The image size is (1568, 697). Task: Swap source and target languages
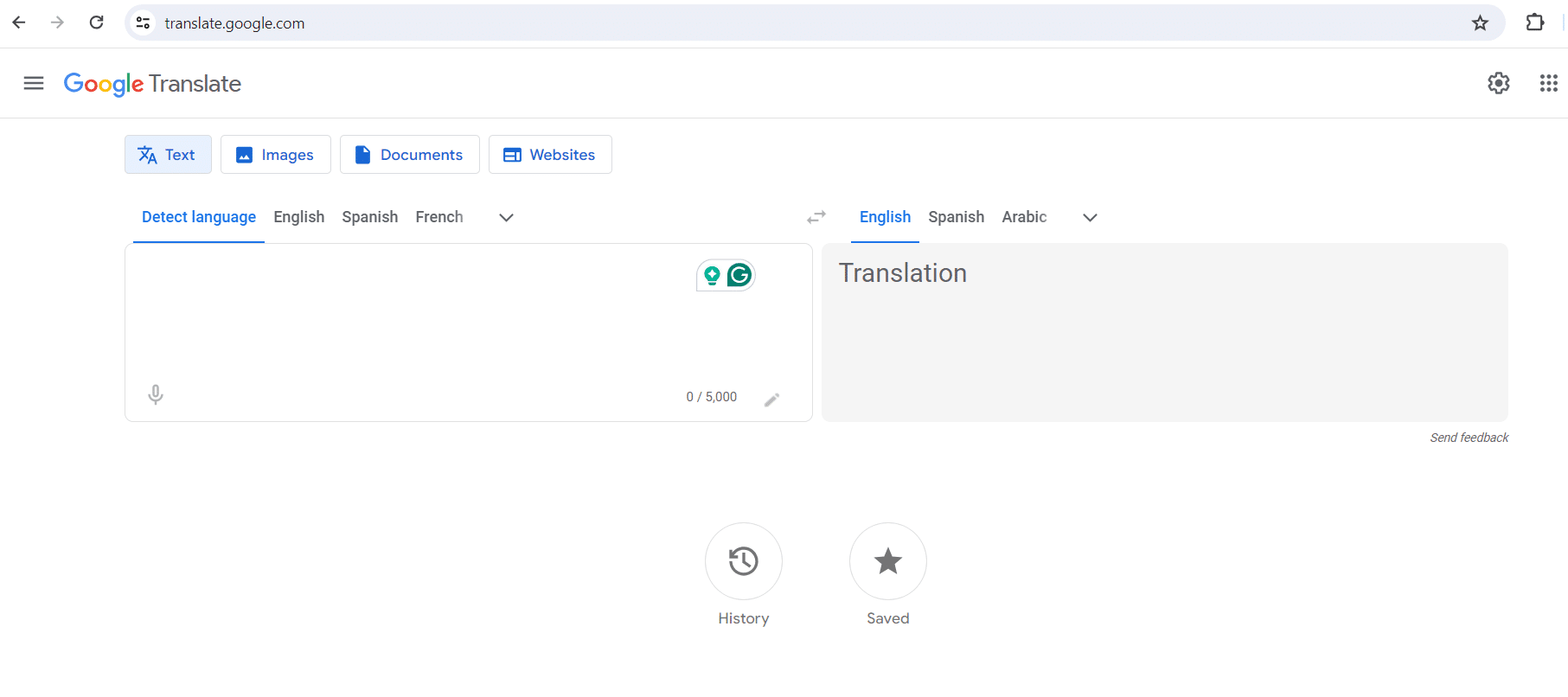(x=816, y=217)
